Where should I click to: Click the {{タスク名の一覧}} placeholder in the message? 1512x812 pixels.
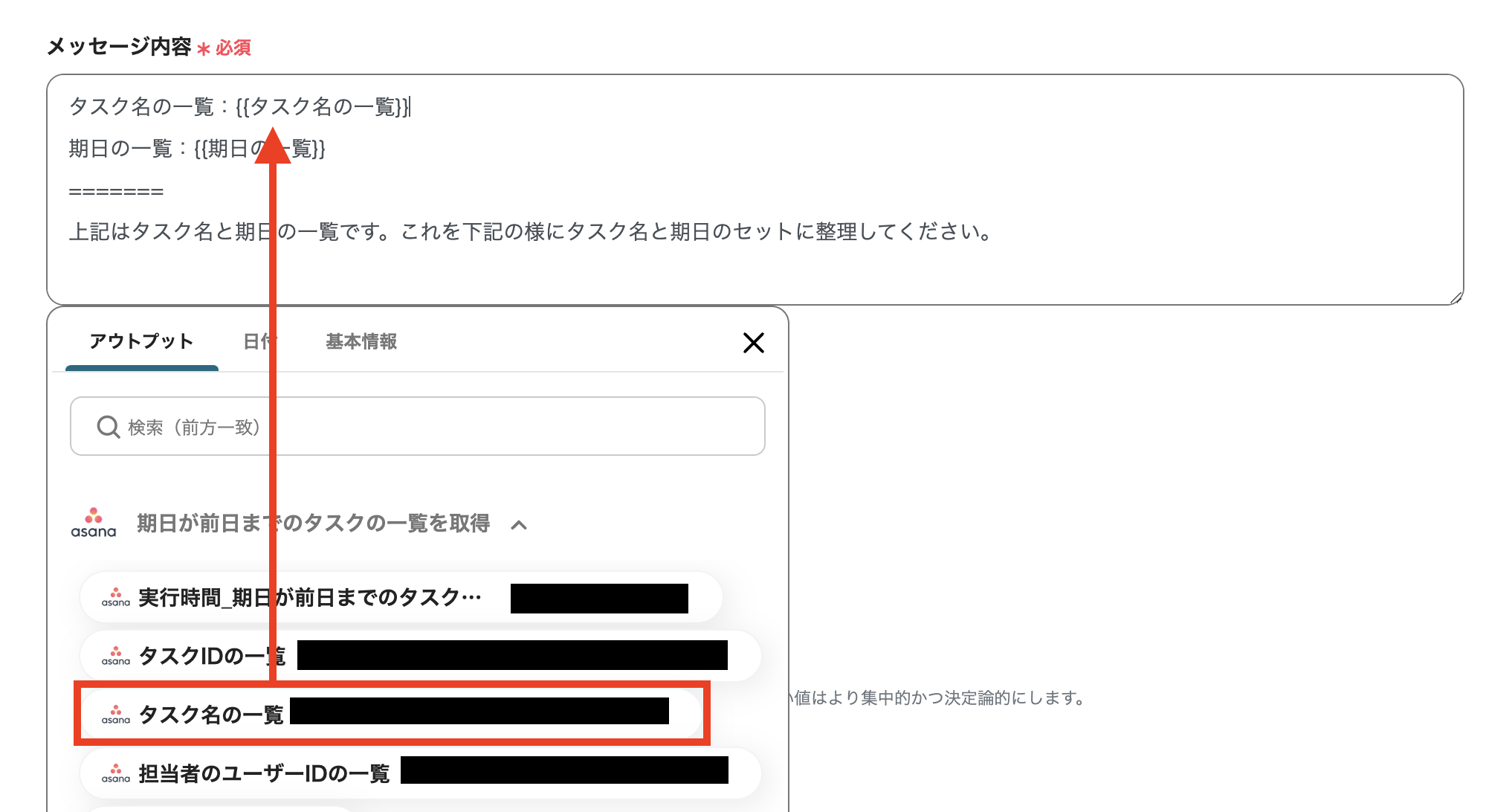[x=327, y=107]
